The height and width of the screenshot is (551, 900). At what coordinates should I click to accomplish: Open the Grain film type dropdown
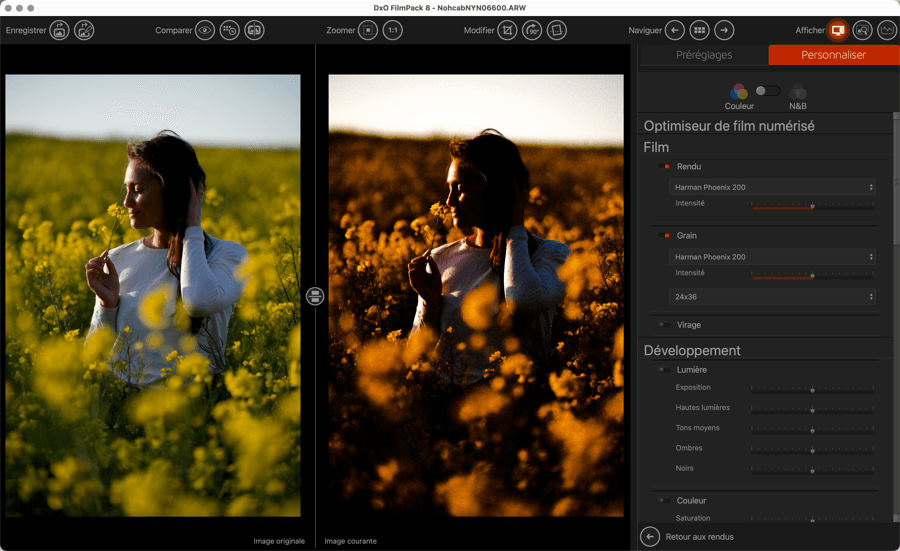772,257
